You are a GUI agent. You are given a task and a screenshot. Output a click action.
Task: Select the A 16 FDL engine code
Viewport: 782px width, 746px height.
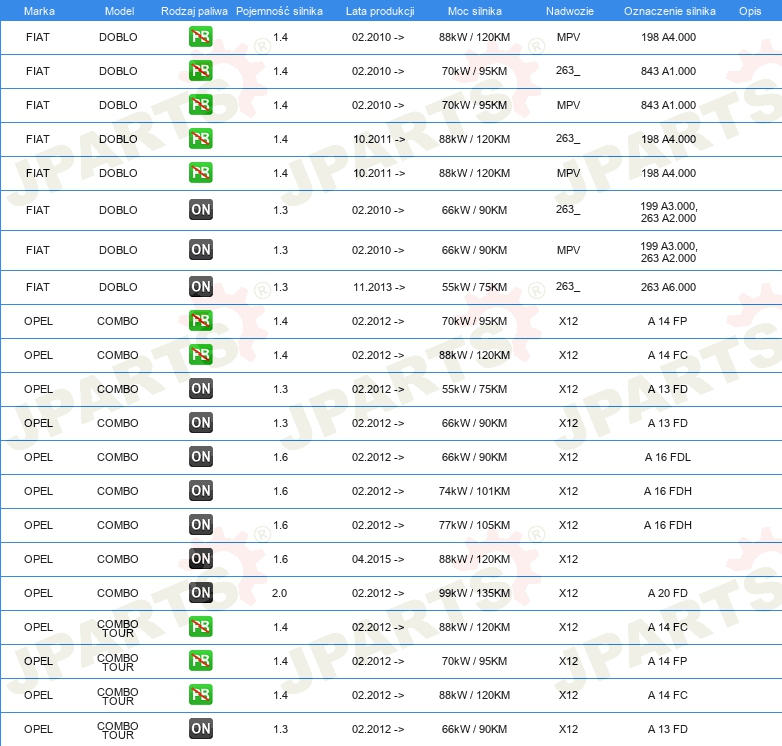(x=668, y=457)
